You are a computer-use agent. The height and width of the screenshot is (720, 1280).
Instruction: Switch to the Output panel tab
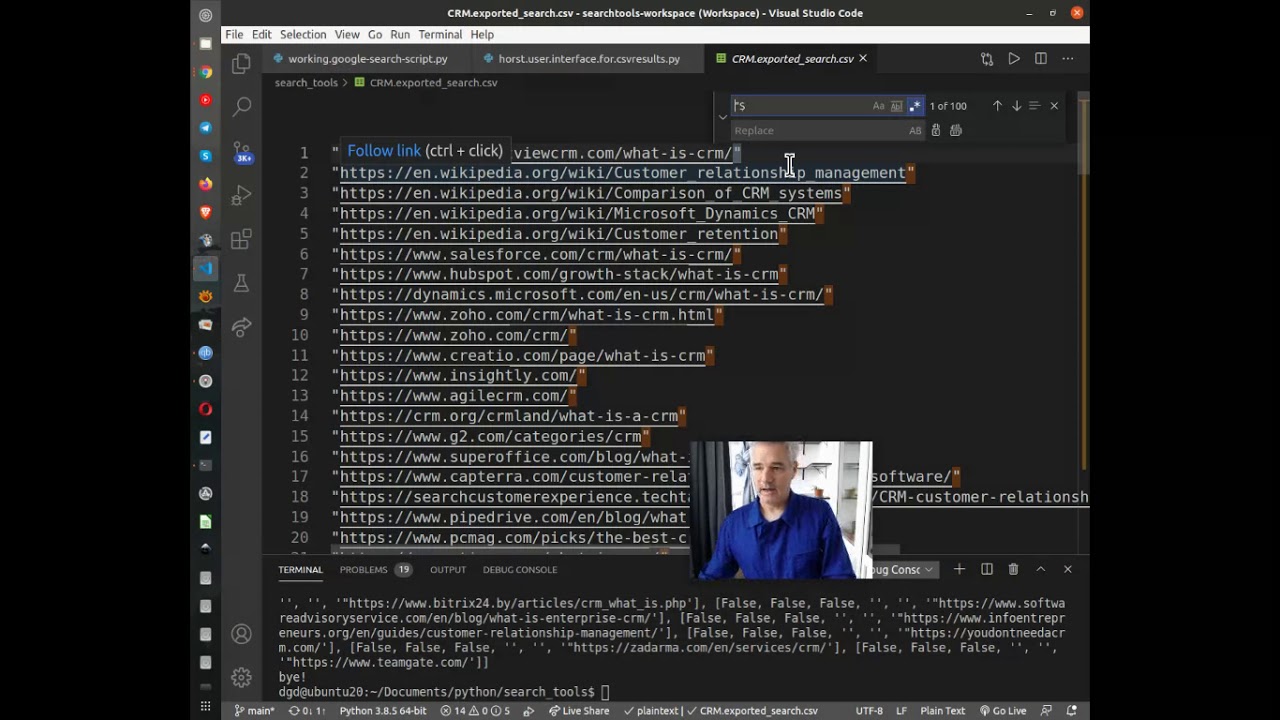448,570
